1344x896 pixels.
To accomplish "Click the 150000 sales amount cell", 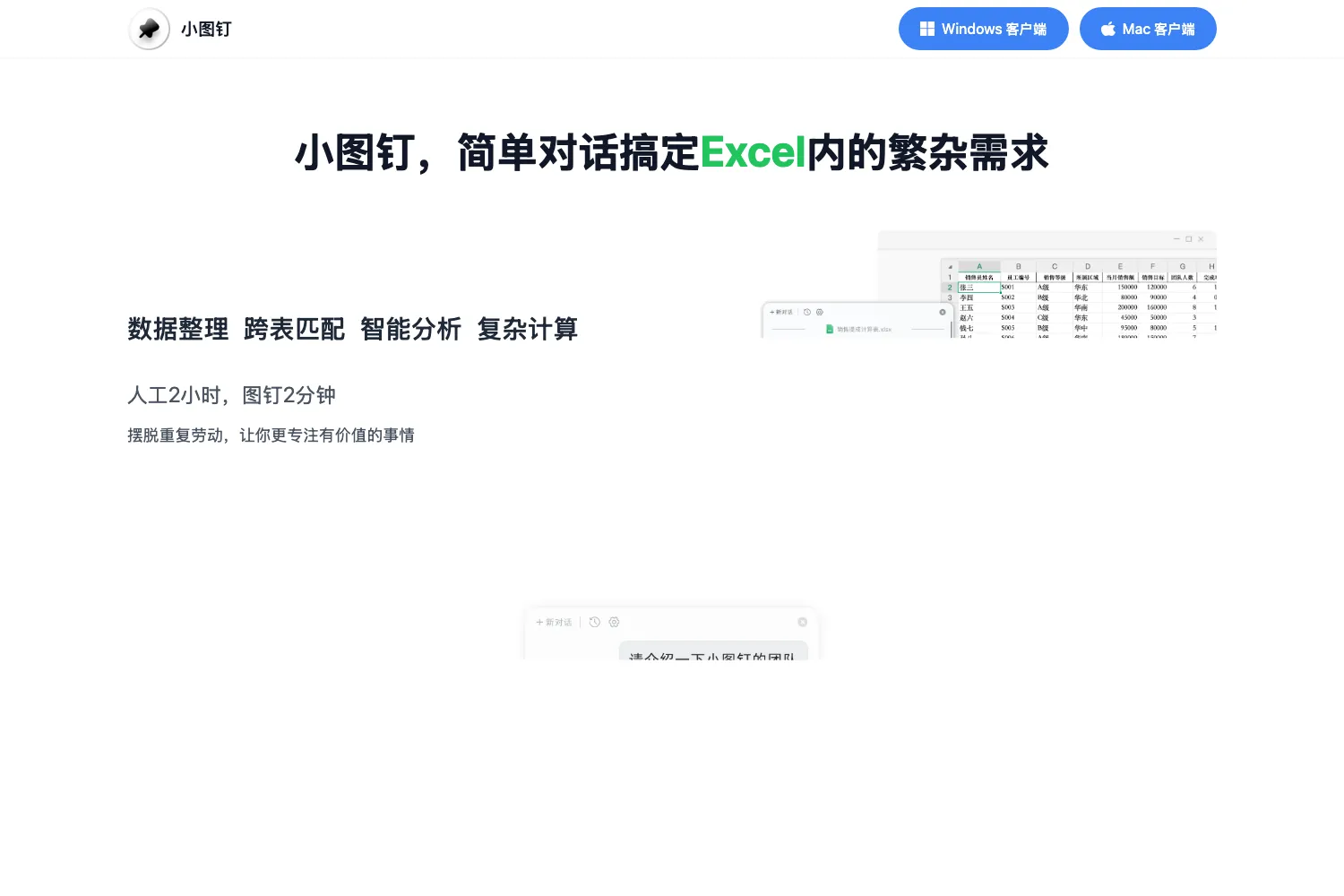I will [x=1120, y=288].
